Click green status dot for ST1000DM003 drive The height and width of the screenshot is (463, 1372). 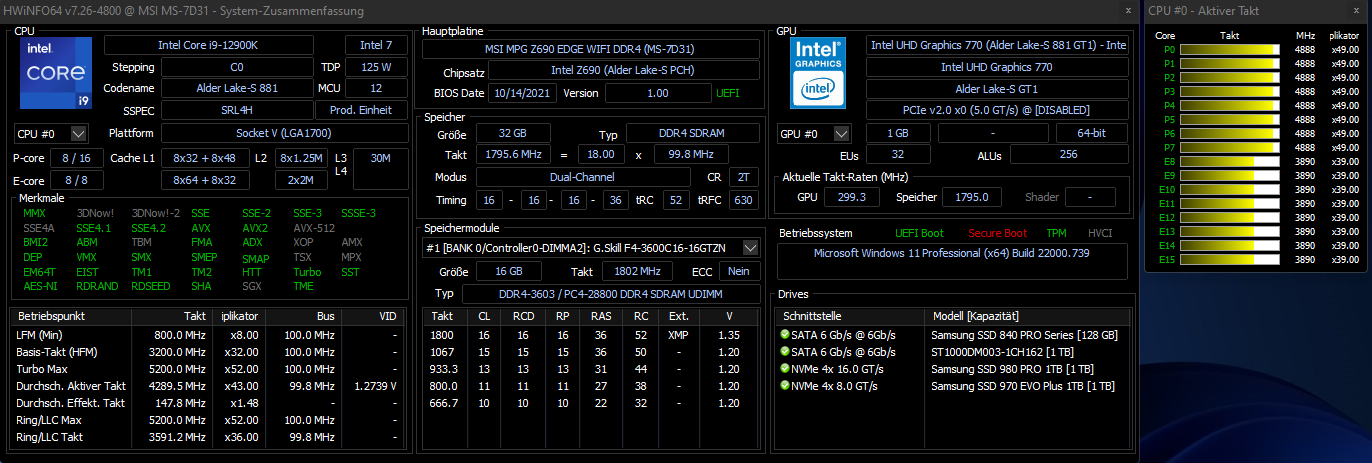pos(784,352)
